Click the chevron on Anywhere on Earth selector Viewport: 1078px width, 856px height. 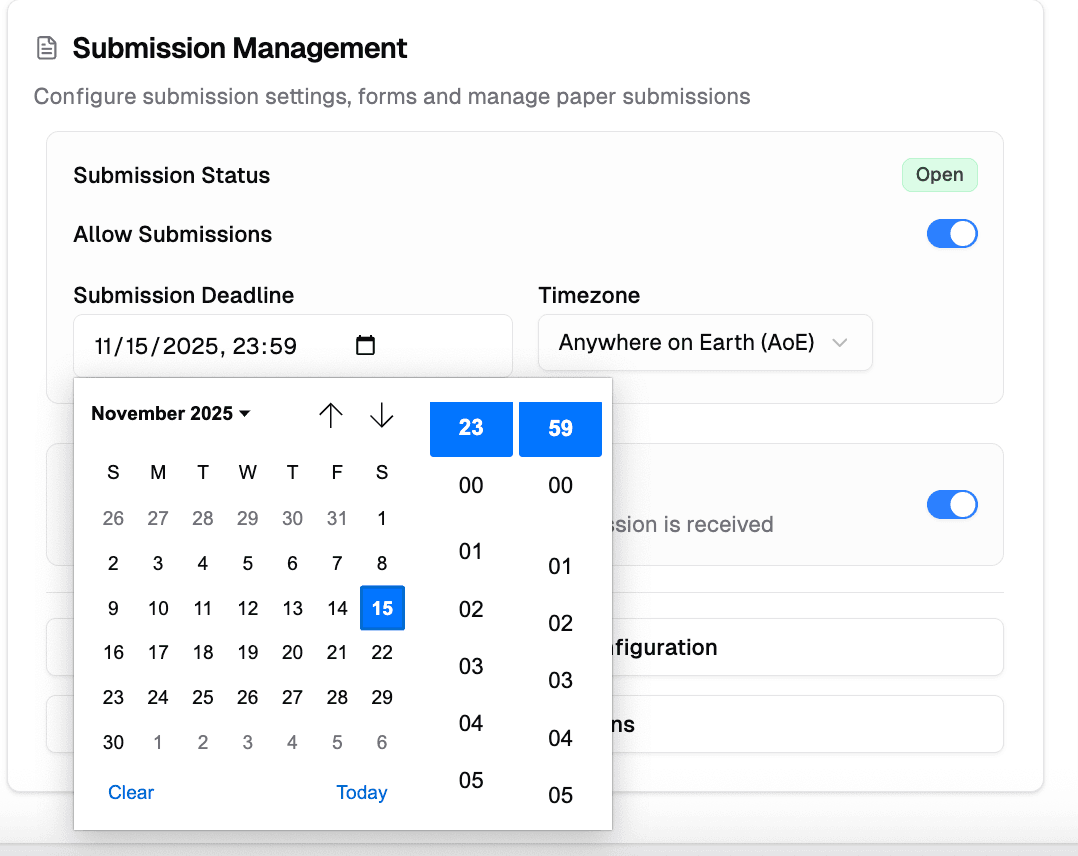pos(841,342)
